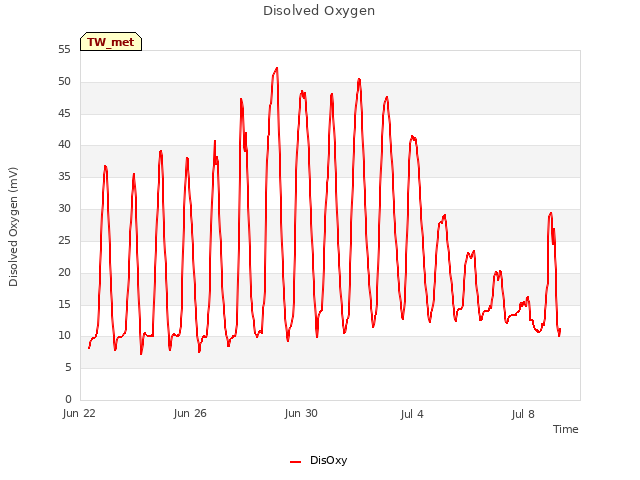
Task: Click the 30 y-axis tick label
Action: tap(64, 209)
